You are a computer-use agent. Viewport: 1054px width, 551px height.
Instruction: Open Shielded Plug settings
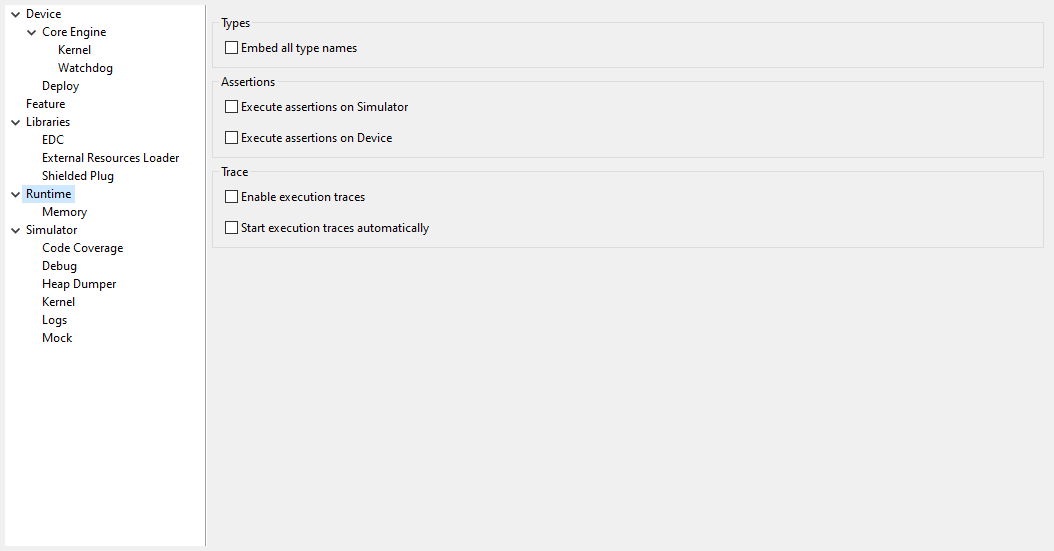coord(78,176)
